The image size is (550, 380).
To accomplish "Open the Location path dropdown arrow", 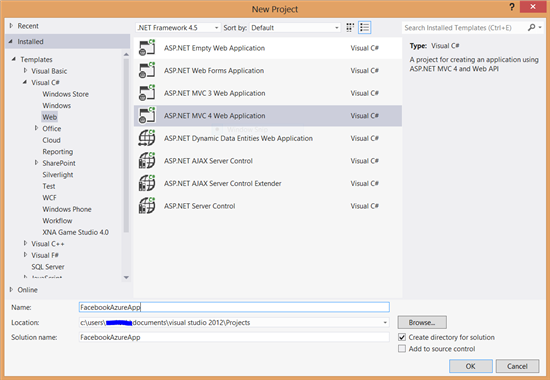I will coord(385,322).
